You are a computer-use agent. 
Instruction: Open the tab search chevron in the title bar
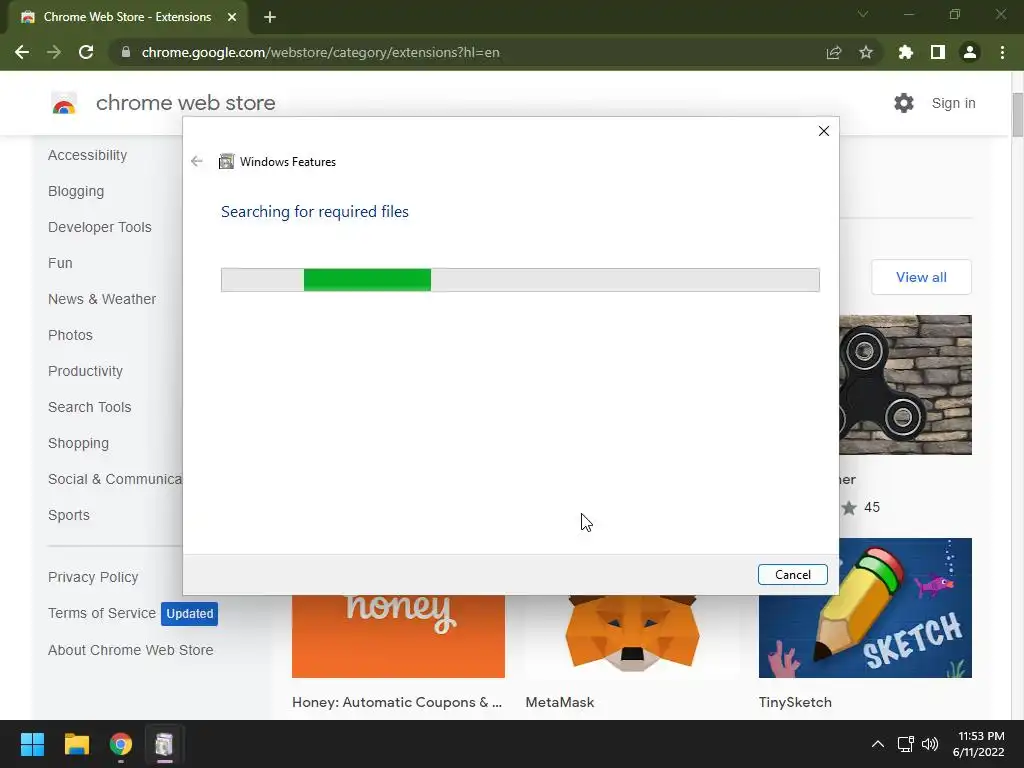click(863, 14)
